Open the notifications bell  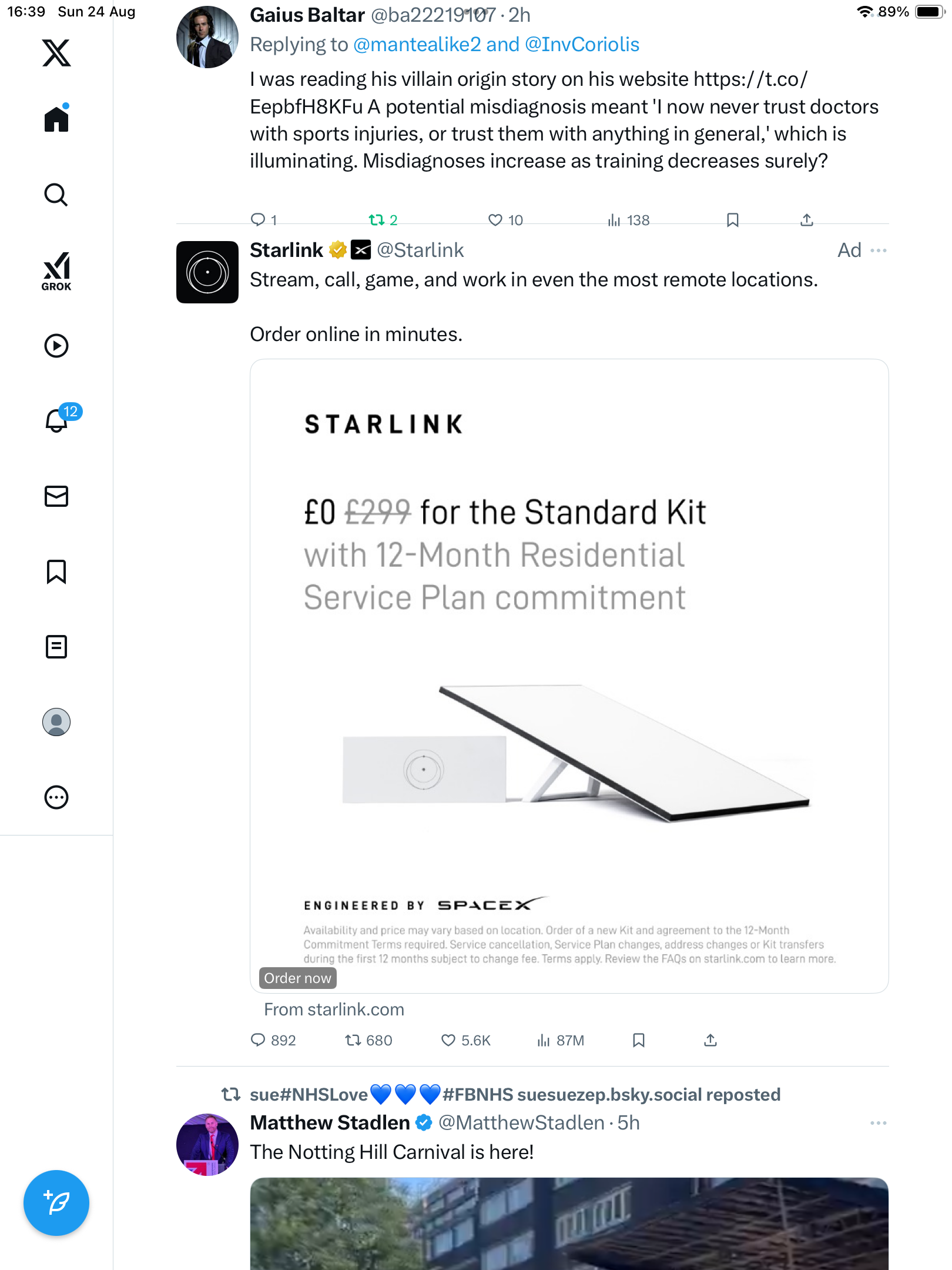[x=58, y=420]
